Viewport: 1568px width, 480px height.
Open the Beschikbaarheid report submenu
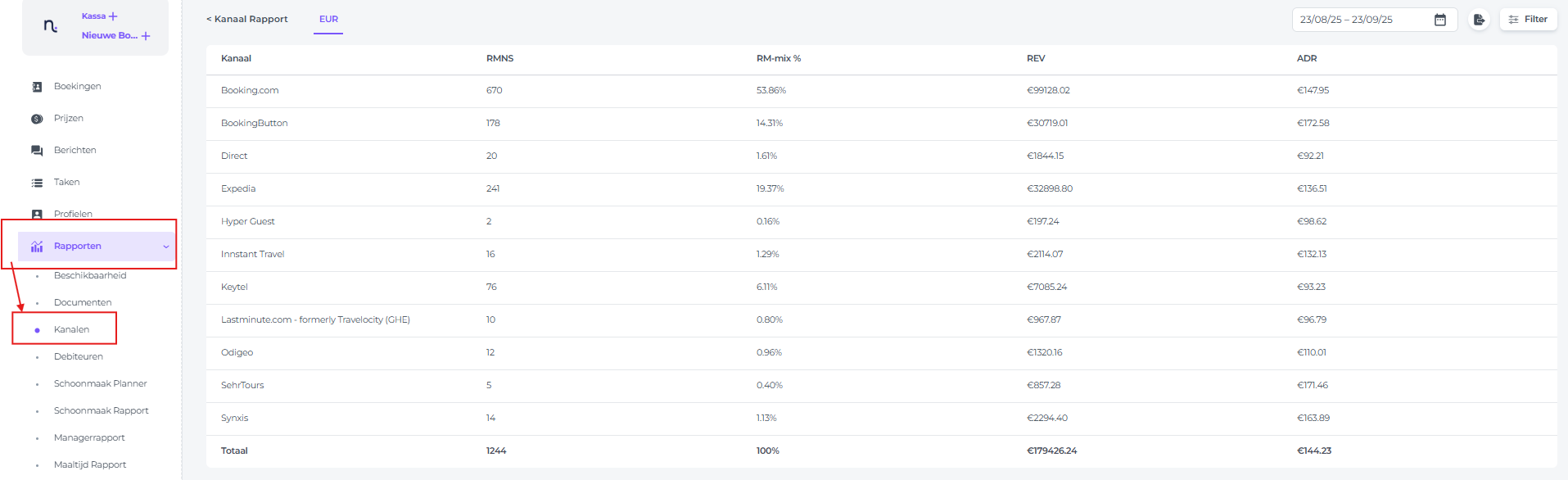coord(90,276)
